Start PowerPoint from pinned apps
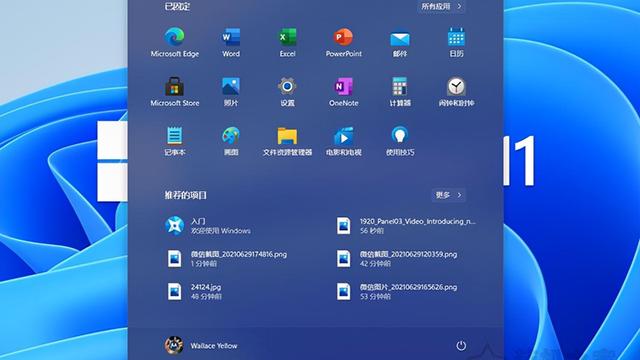The height and width of the screenshot is (360, 640). click(344, 42)
